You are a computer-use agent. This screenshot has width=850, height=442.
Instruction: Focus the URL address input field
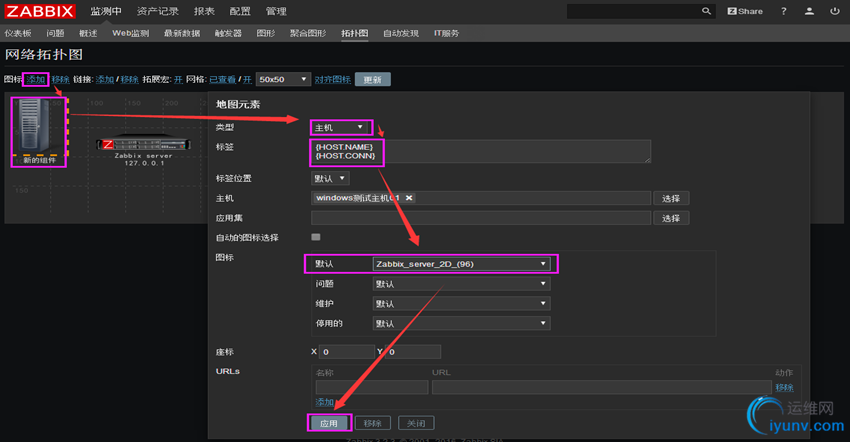(x=602, y=387)
